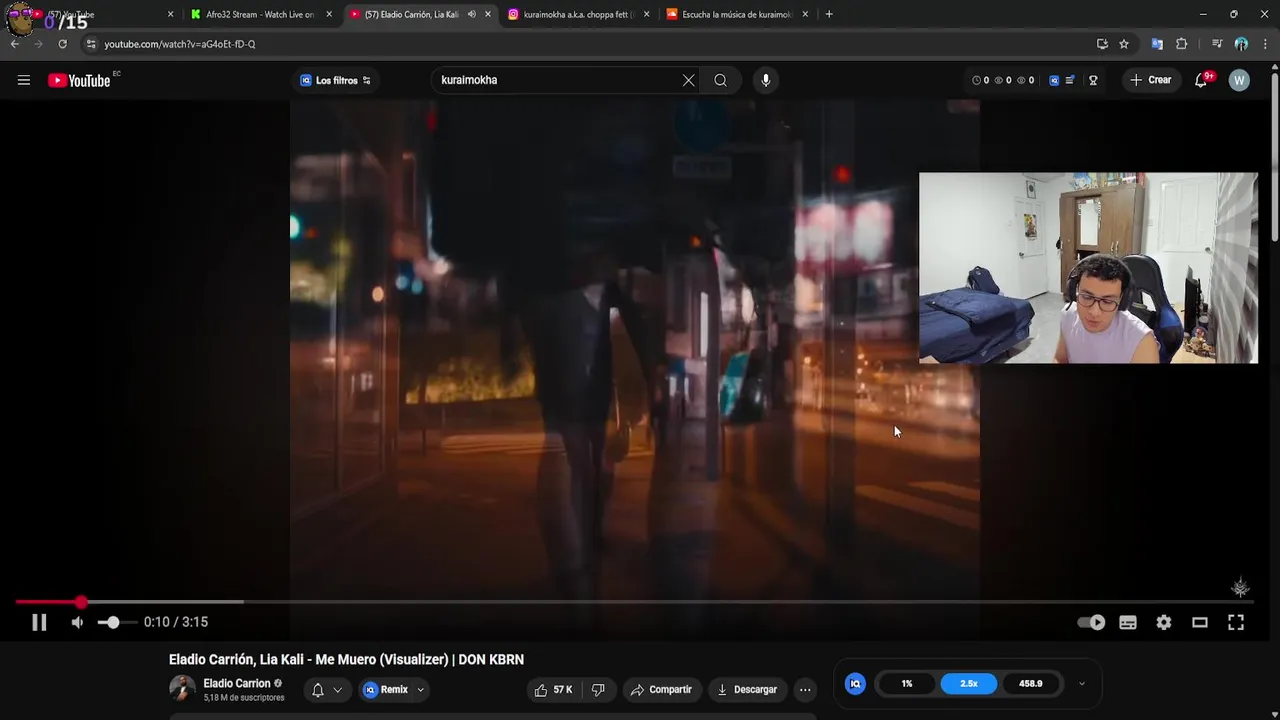The image size is (1280, 720).
Task: Go back in browser history
Action: pos(15,44)
